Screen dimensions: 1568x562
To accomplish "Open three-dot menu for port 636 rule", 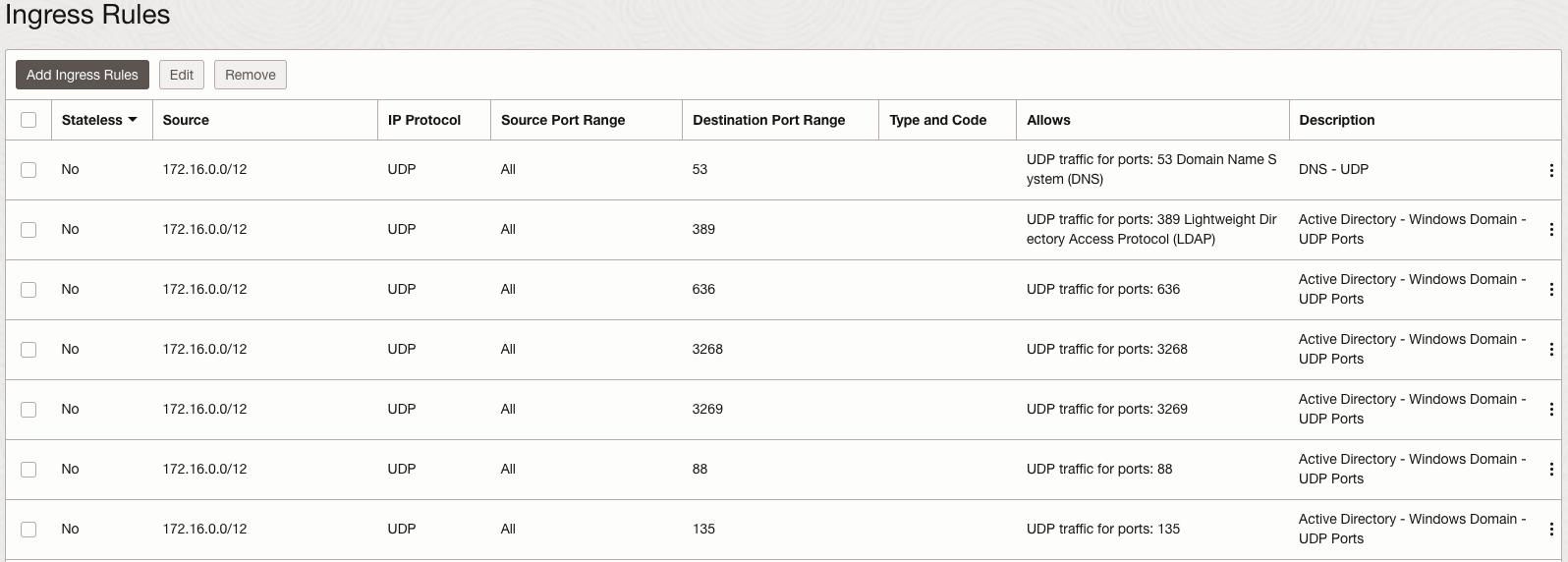I will (x=1550, y=290).
